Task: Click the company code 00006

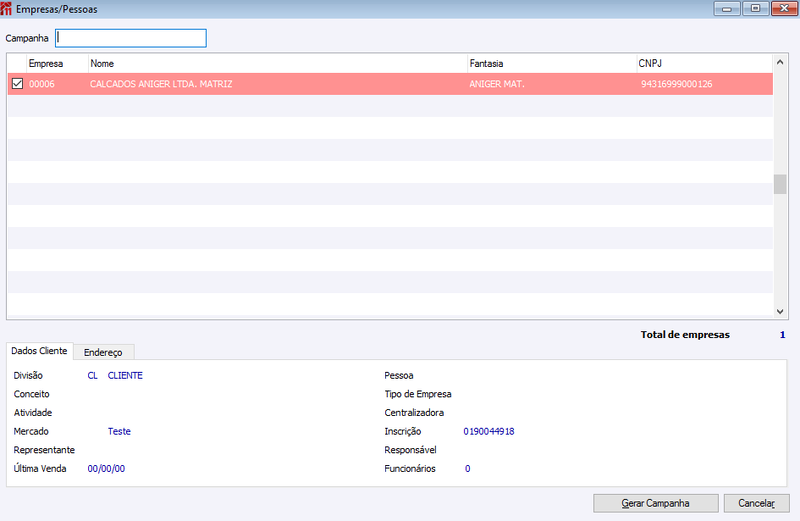Action: (x=42, y=84)
